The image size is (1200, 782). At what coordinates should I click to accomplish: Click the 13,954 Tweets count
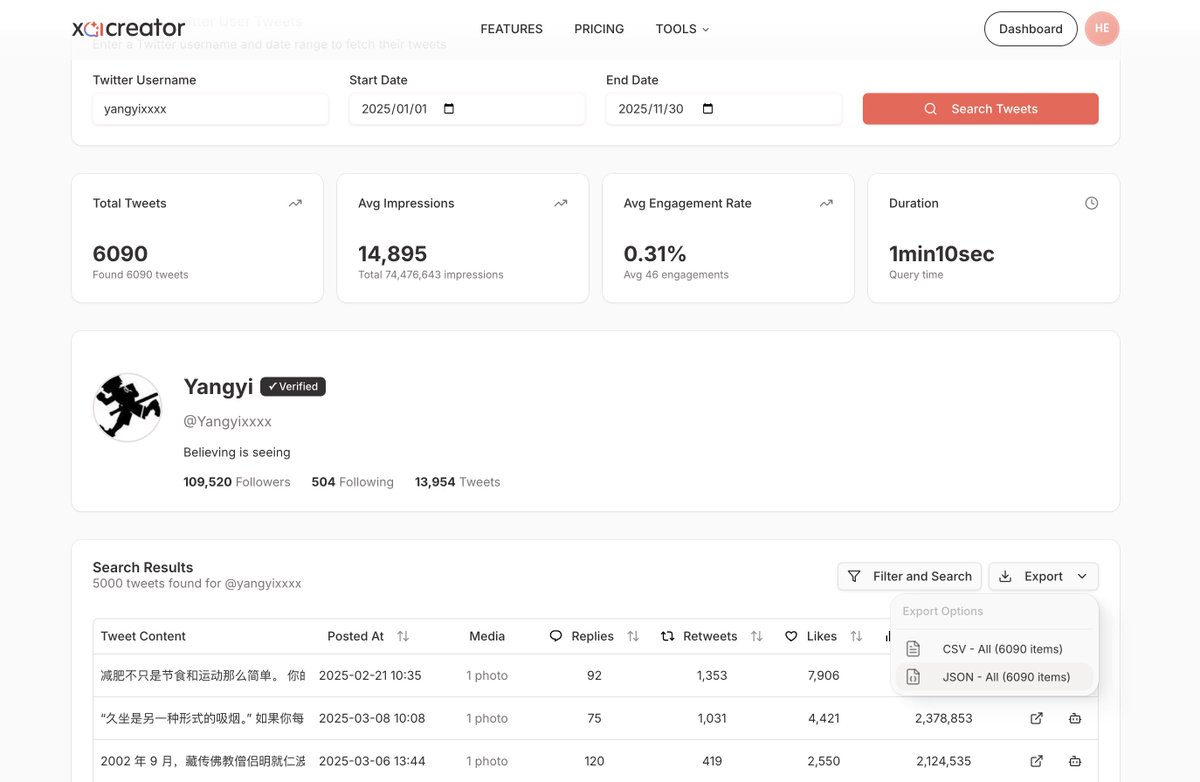458,482
